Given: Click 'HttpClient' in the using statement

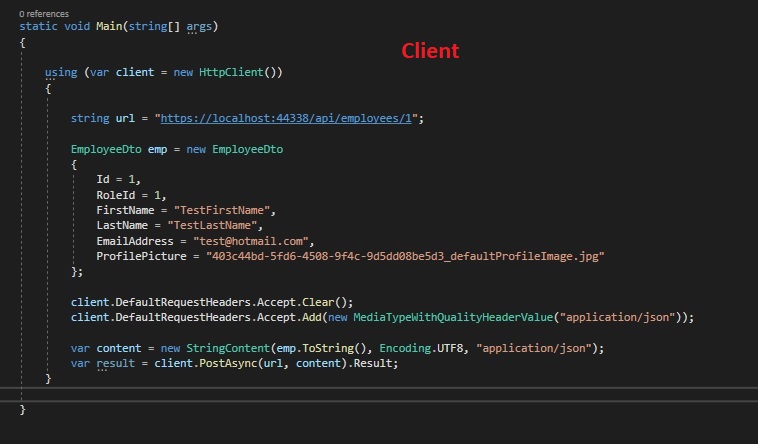Looking at the screenshot, I should pyautogui.click(x=231, y=73).
